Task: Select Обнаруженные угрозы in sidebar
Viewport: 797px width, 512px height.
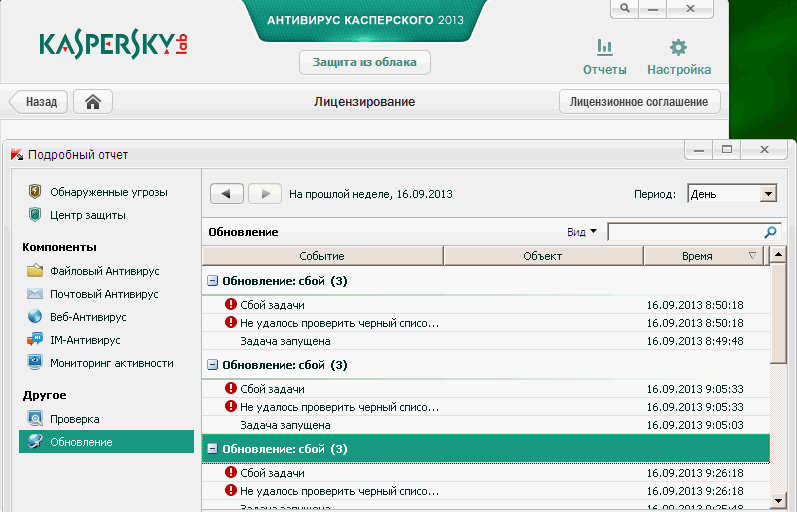Action: 108,192
